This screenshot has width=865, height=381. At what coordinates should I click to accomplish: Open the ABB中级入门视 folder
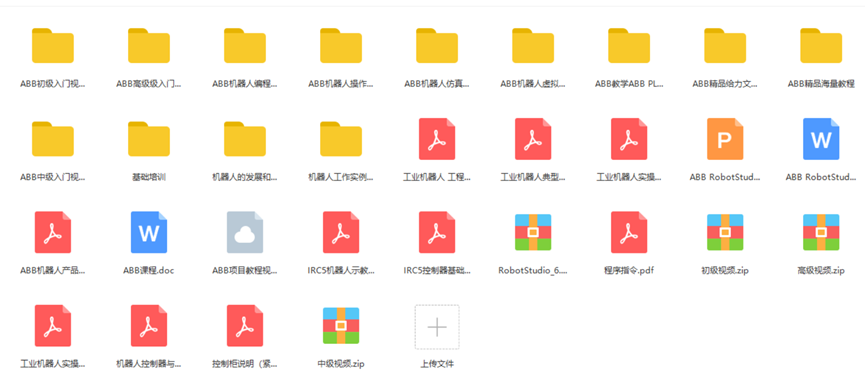tap(53, 139)
